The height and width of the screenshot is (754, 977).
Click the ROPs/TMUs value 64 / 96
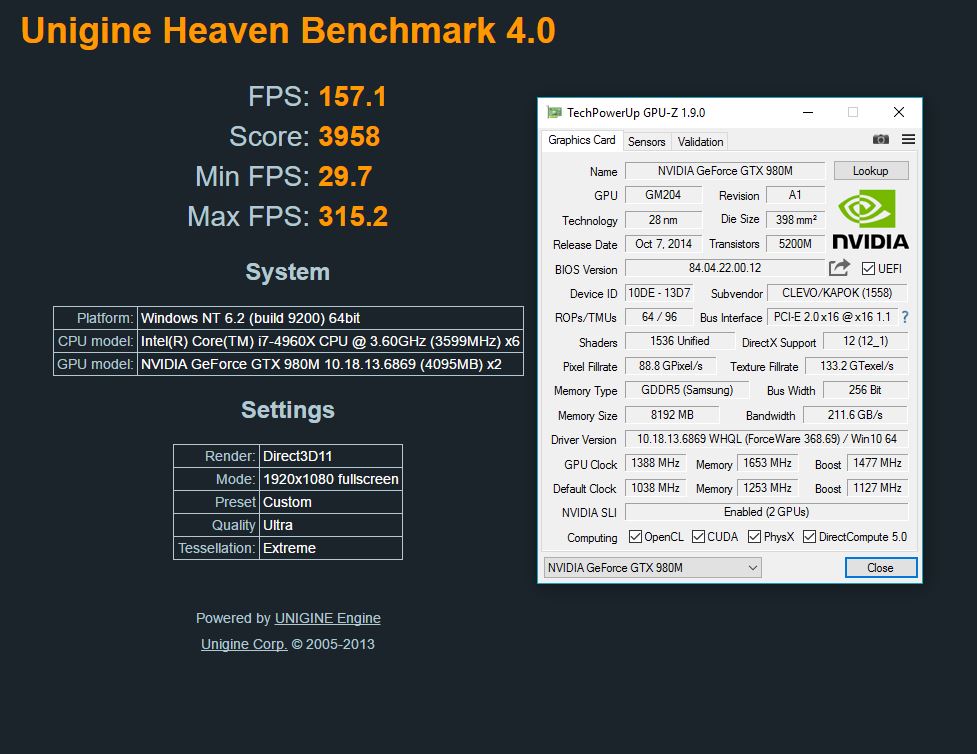[x=659, y=317]
